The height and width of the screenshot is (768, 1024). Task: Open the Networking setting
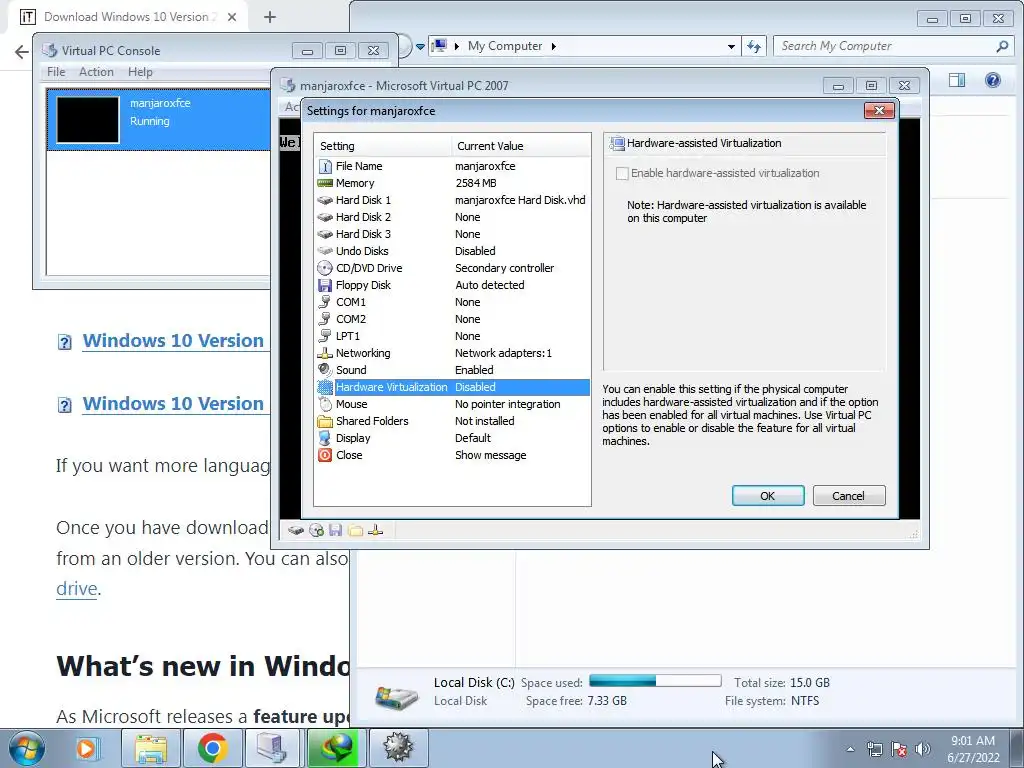452,353
